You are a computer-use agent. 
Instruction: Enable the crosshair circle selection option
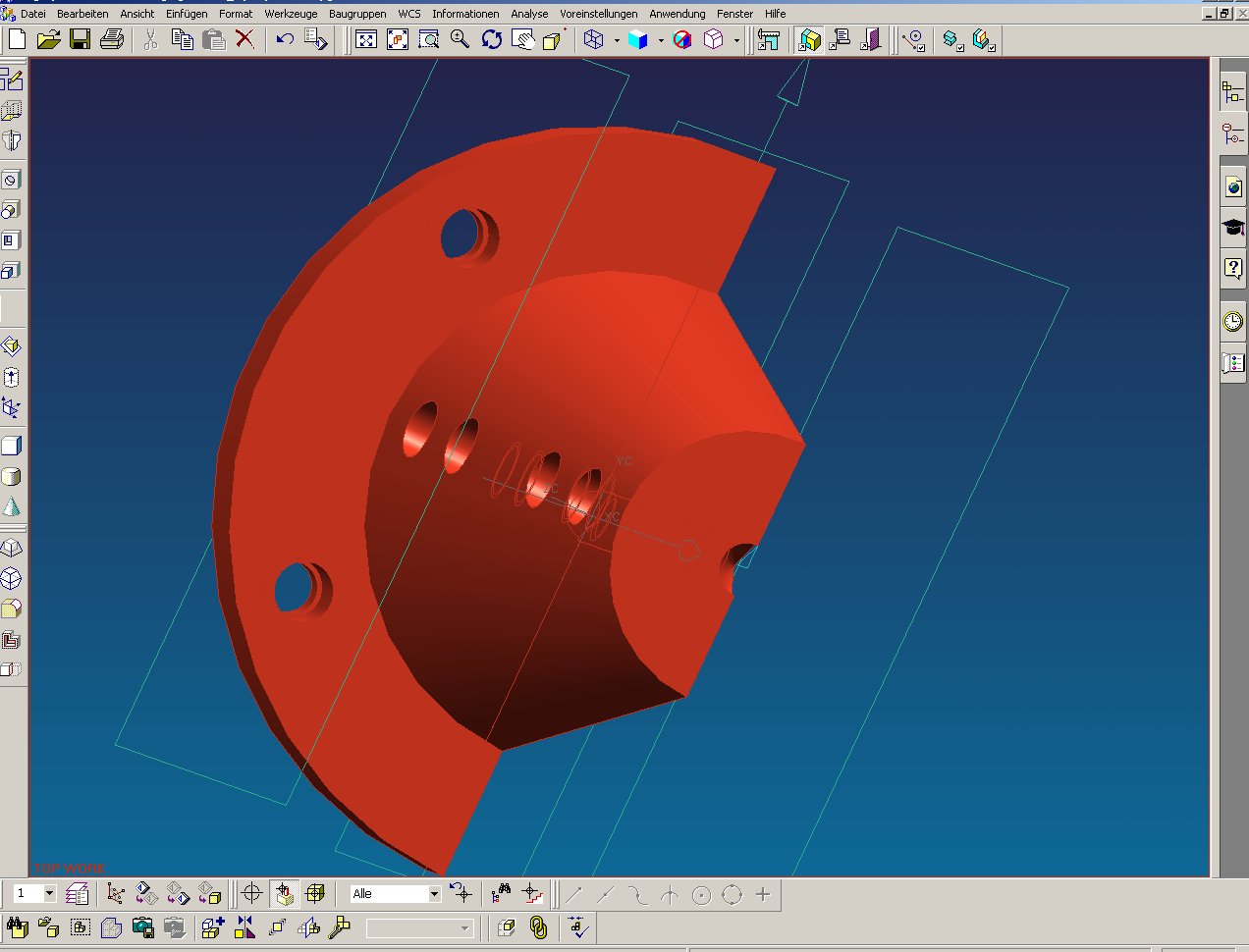[x=252, y=894]
